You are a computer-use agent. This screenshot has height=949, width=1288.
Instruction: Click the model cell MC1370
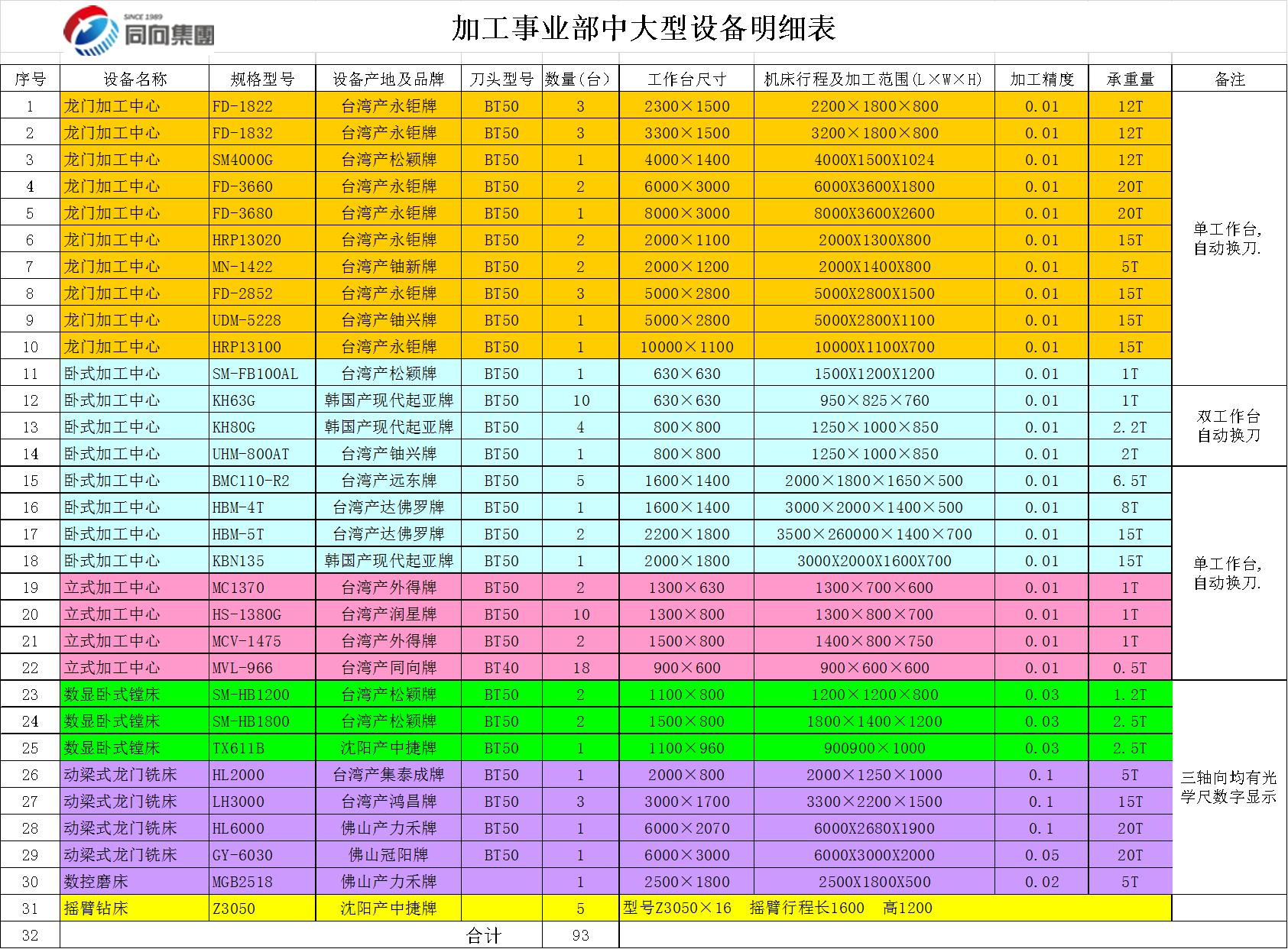tap(262, 587)
